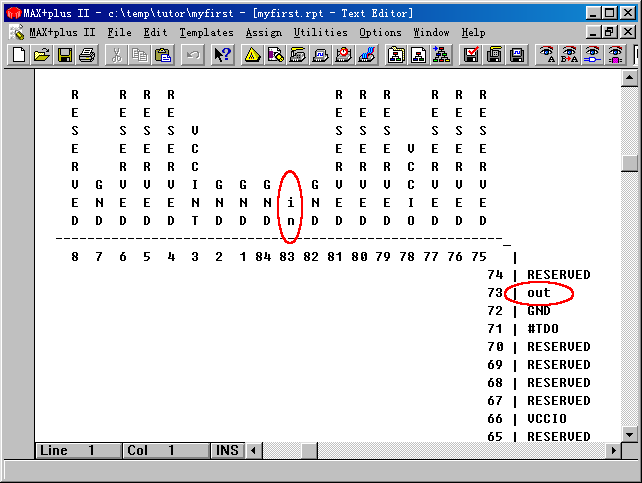
Task: Click the horizontal scrollbar left arrow
Action: click(x=254, y=451)
